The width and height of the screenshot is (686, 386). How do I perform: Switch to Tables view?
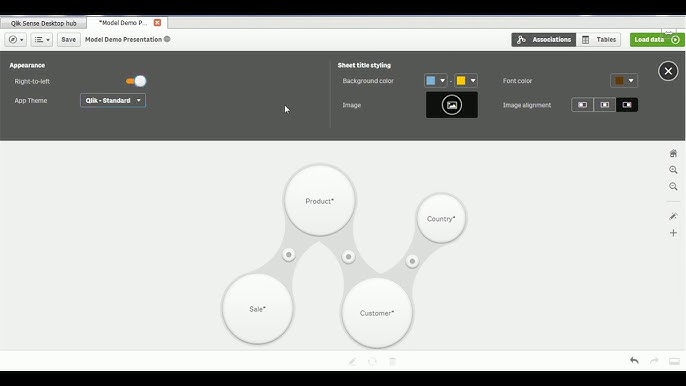pos(598,39)
